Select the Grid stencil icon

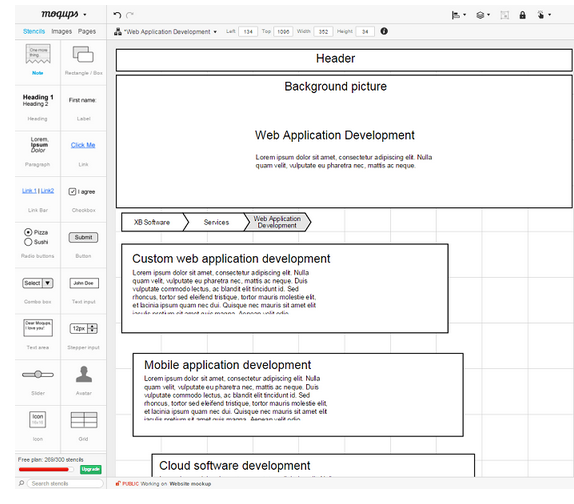pos(84,420)
